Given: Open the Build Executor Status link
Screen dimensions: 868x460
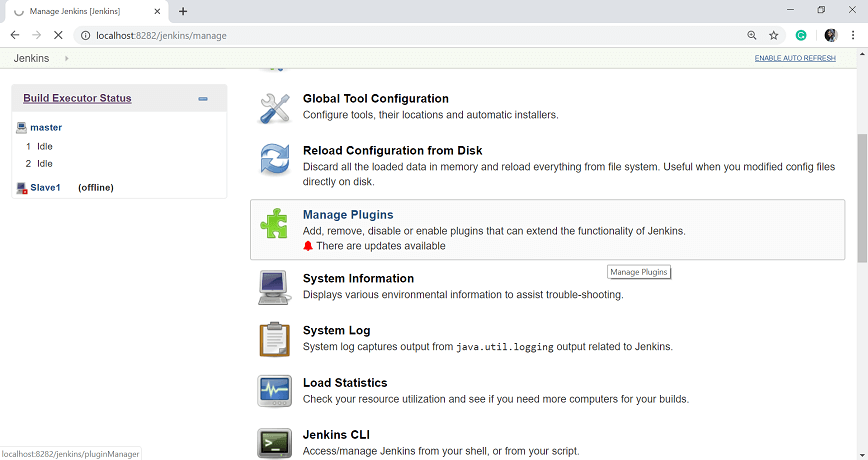Looking at the screenshot, I should pos(77,98).
